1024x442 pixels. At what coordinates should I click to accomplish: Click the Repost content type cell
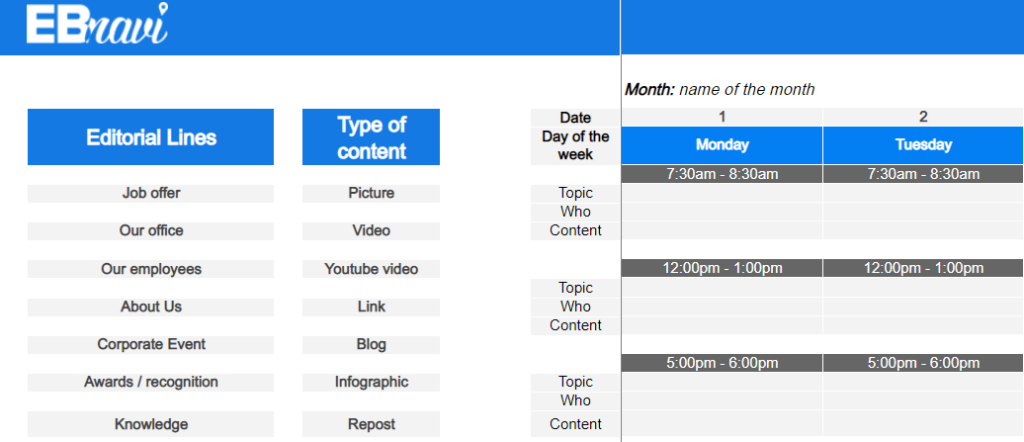tap(371, 424)
